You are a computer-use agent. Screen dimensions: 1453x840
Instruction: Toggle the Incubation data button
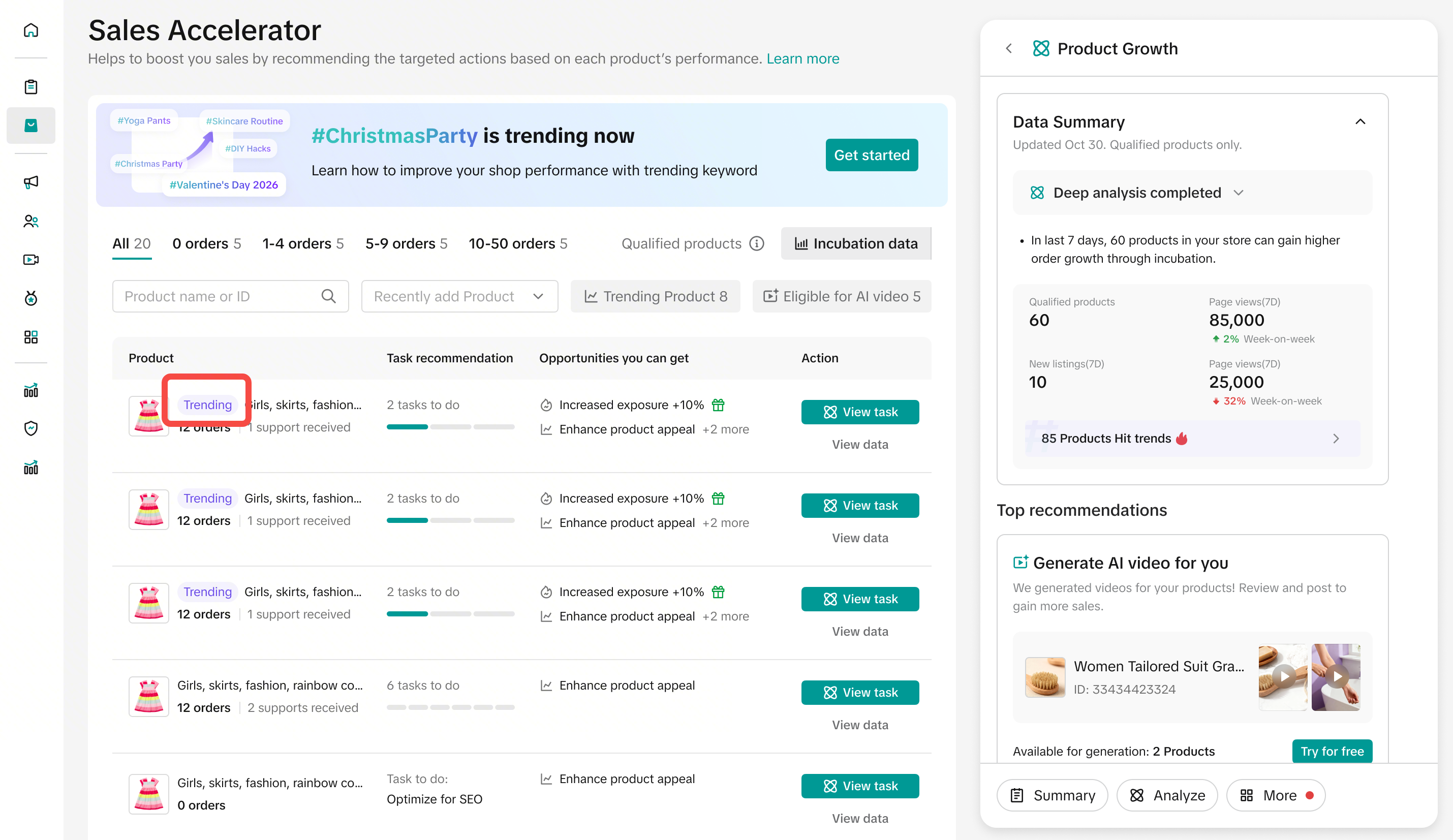click(x=856, y=243)
